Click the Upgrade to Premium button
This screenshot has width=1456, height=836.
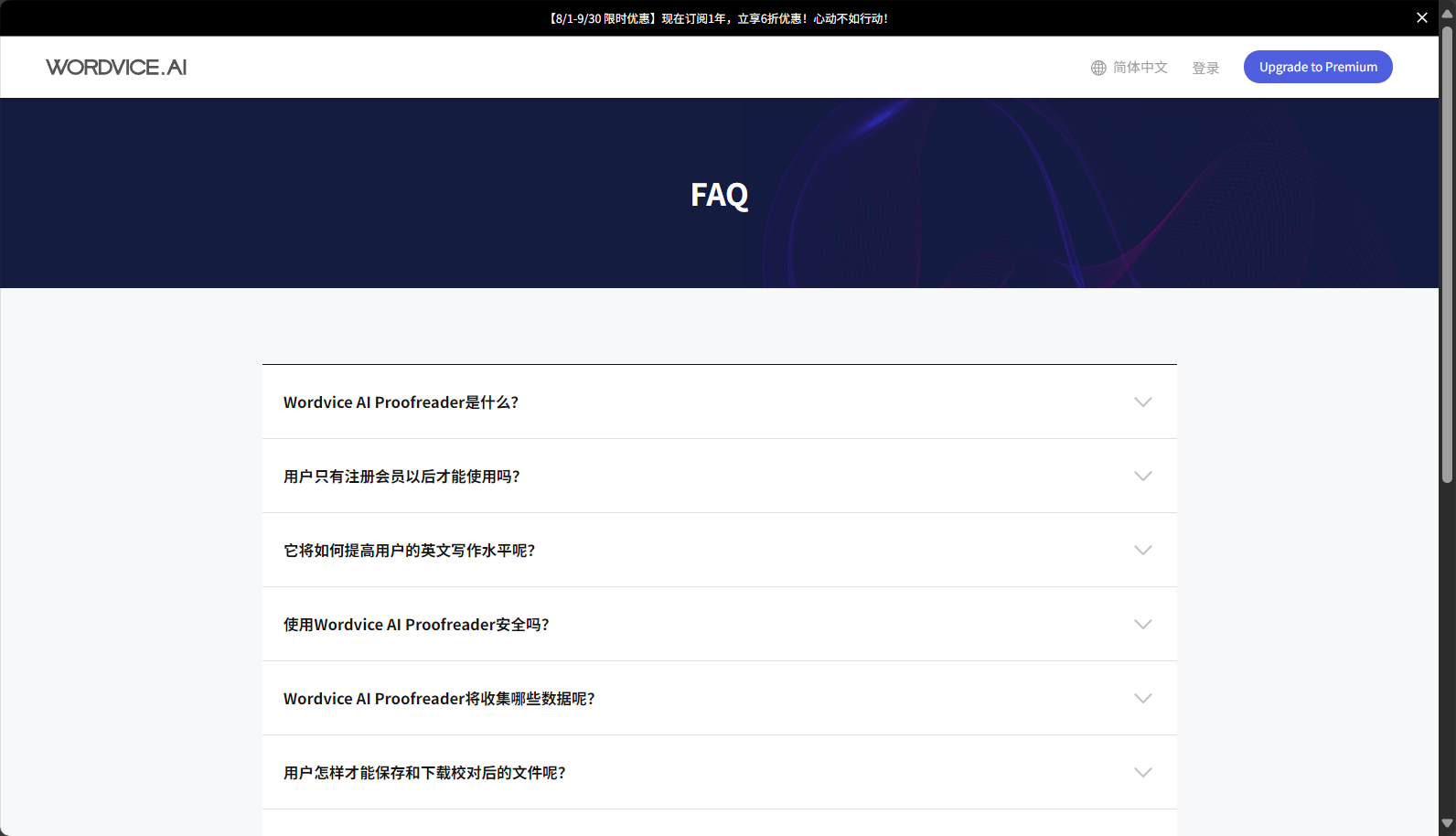click(x=1318, y=67)
